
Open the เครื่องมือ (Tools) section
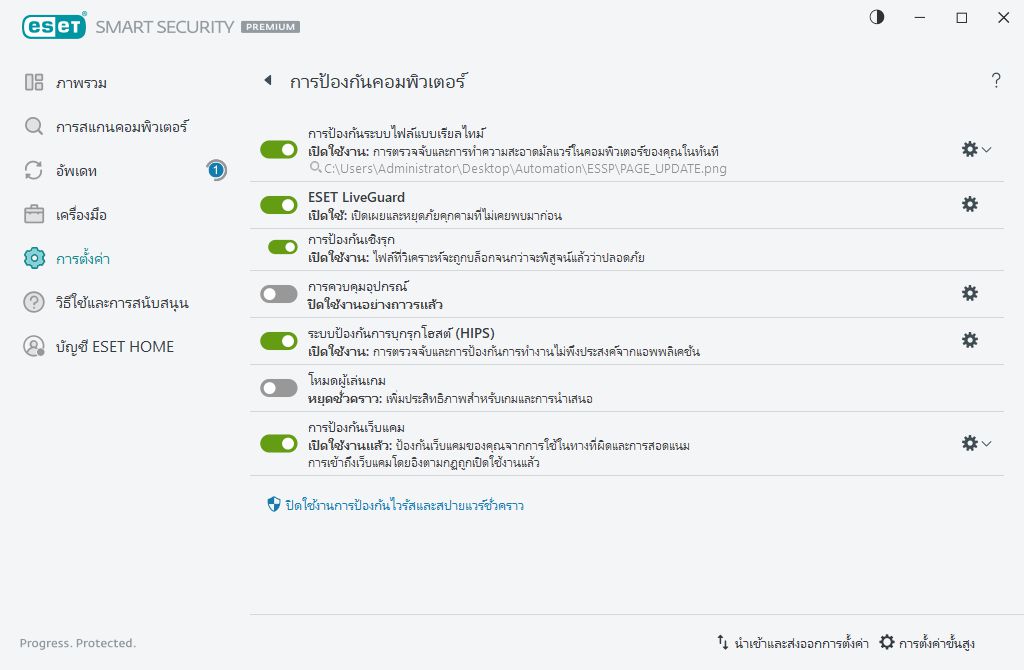[88, 214]
